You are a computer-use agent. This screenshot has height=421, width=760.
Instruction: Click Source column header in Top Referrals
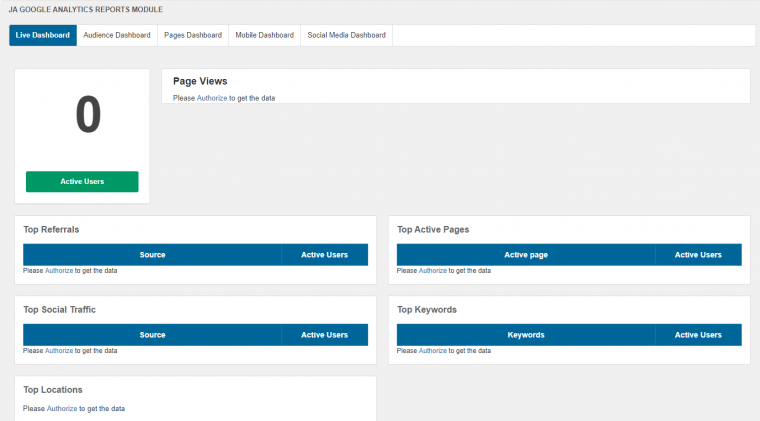[x=152, y=255]
